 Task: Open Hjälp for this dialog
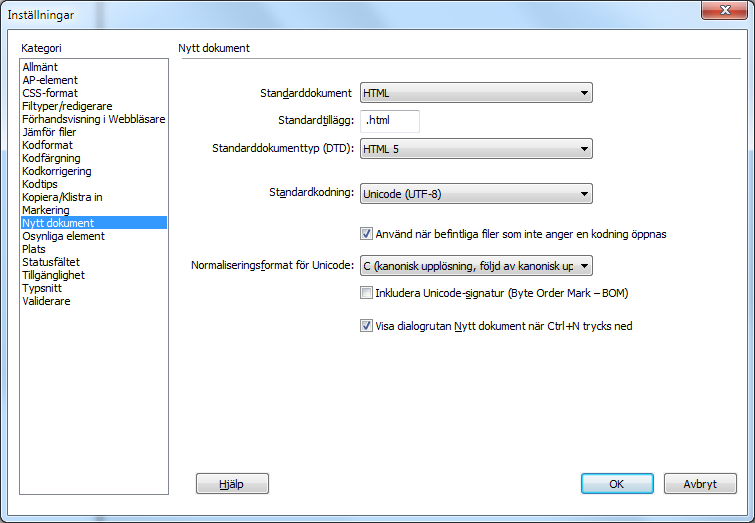(232, 484)
